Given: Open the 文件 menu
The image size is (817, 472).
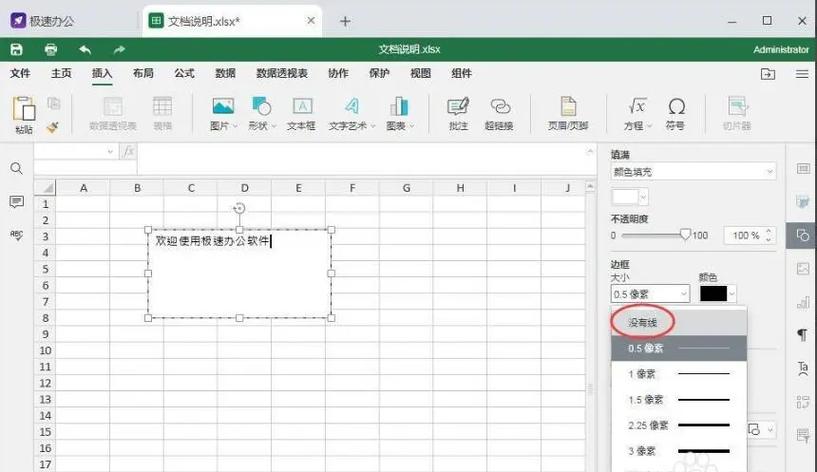Looking at the screenshot, I should point(20,73).
